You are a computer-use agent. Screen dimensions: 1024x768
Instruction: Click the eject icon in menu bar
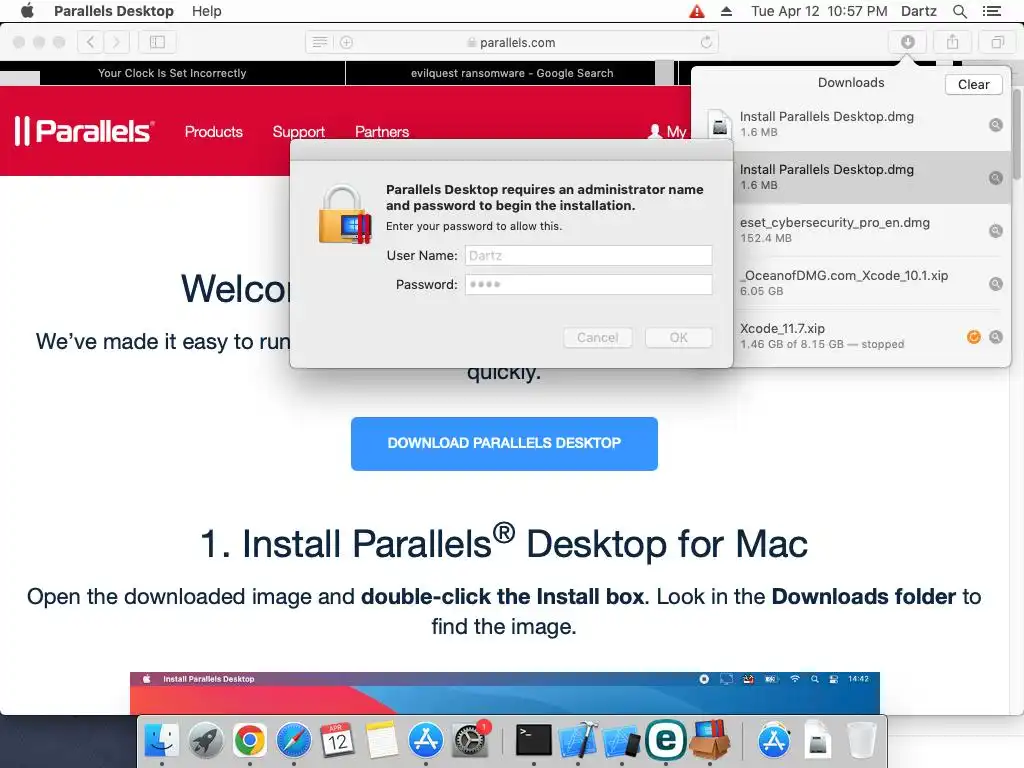(x=726, y=11)
